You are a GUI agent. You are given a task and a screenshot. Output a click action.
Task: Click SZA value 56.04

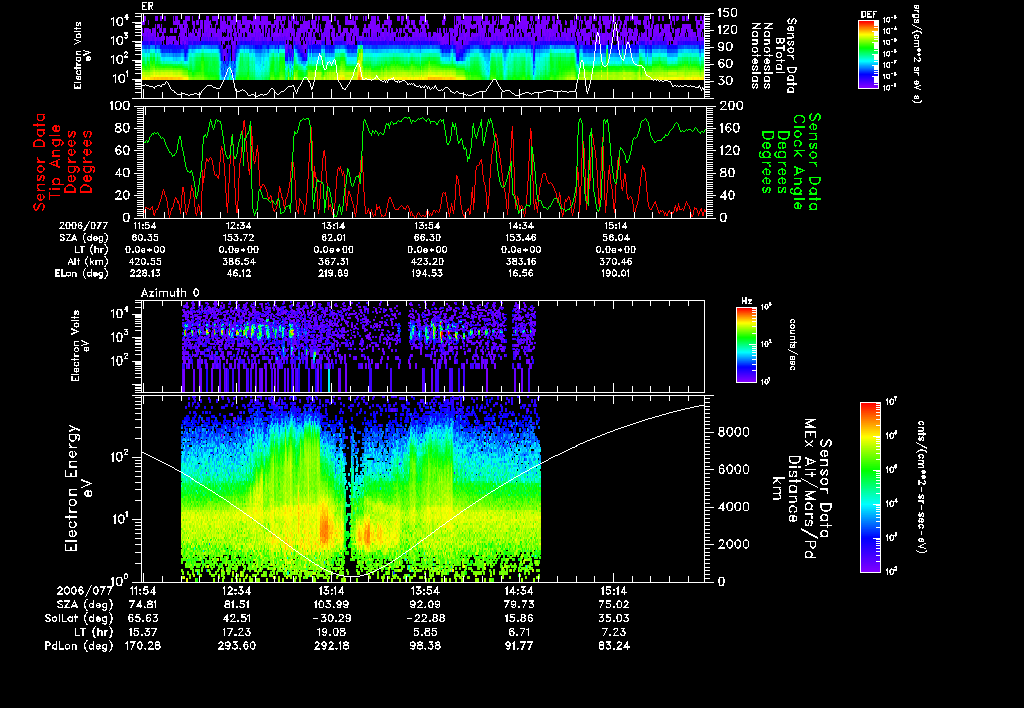point(616,238)
